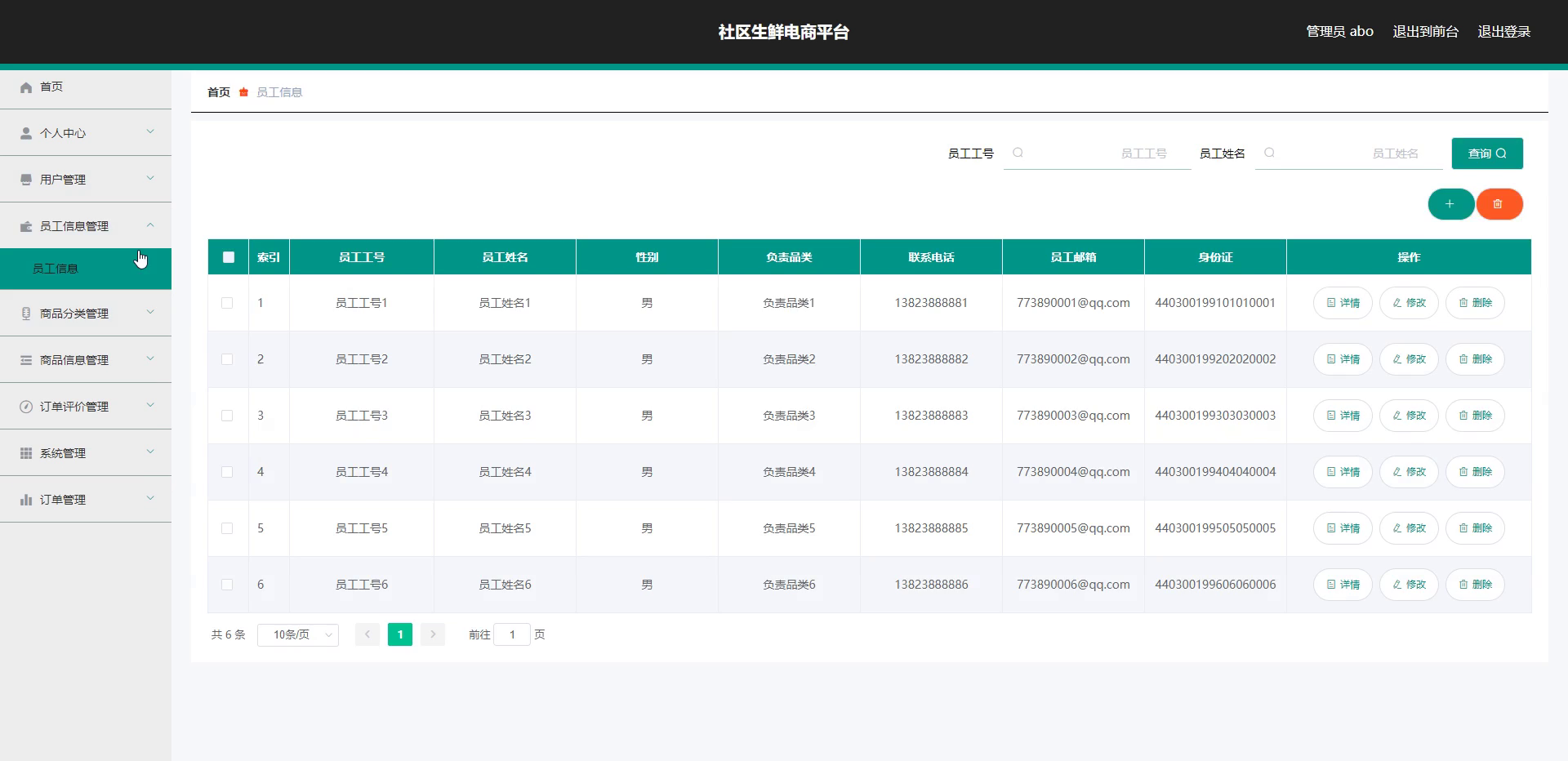
Task: Expand the 商品分类管理 chevron
Action: point(150,312)
